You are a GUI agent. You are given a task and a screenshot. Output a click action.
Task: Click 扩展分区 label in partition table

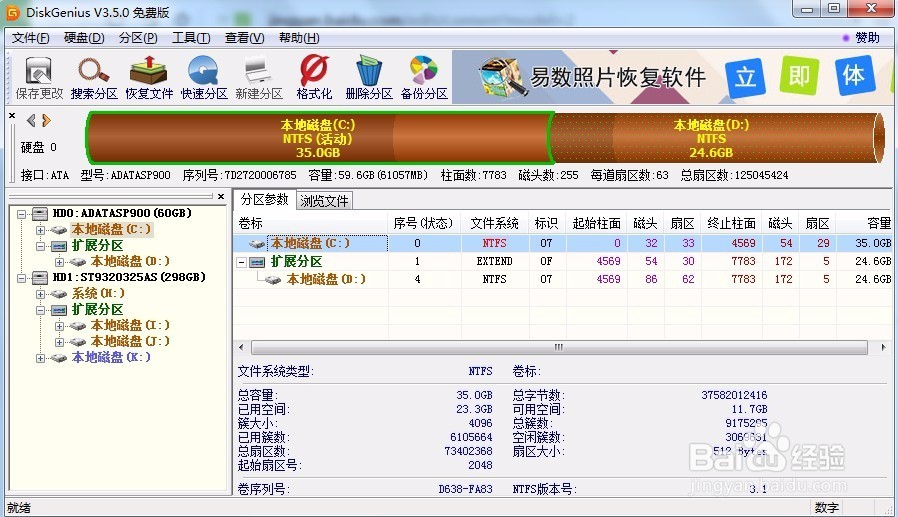(x=296, y=262)
